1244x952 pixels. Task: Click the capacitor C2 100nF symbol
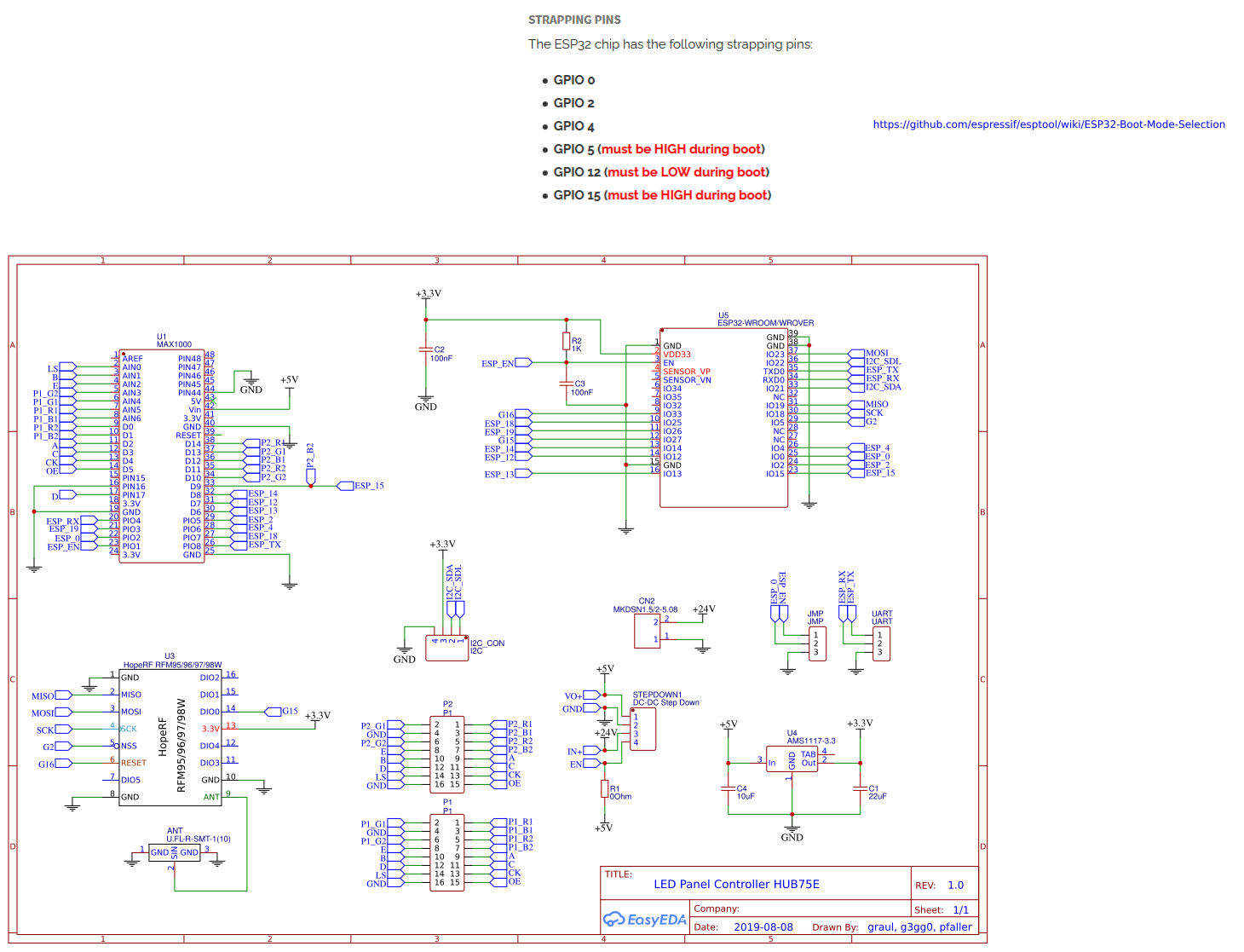click(425, 349)
